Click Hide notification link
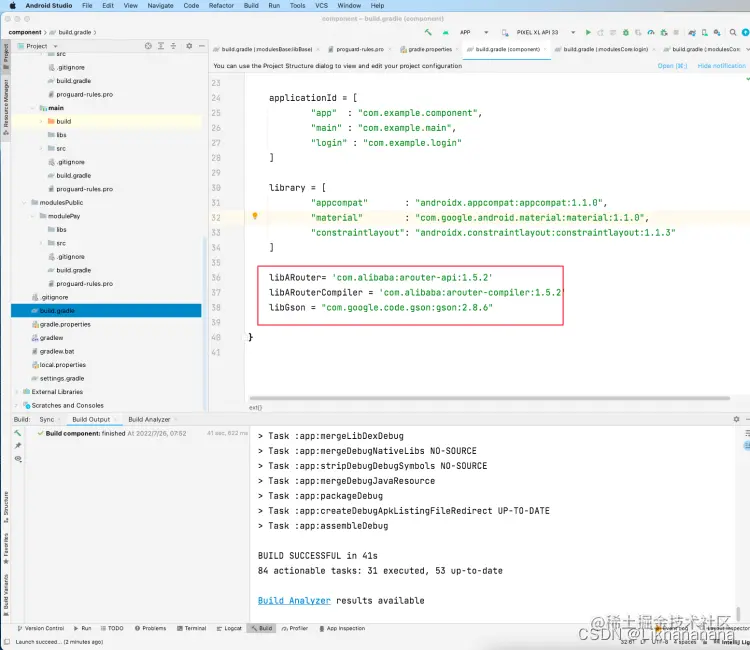Screen dimensions: 750x650 pos(721,66)
